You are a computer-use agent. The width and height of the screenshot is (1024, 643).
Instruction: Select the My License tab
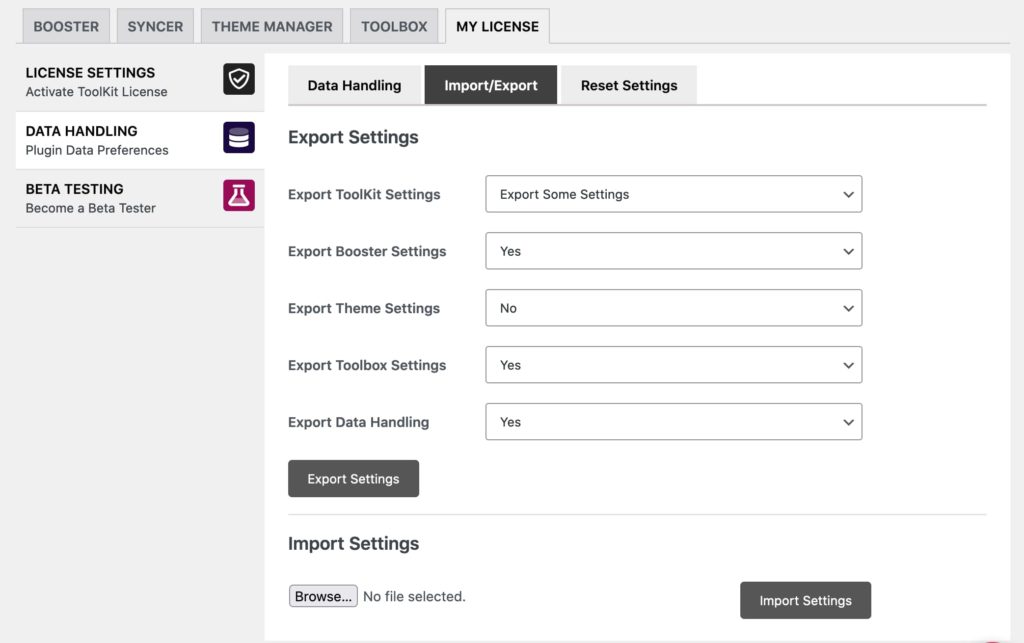pos(498,27)
